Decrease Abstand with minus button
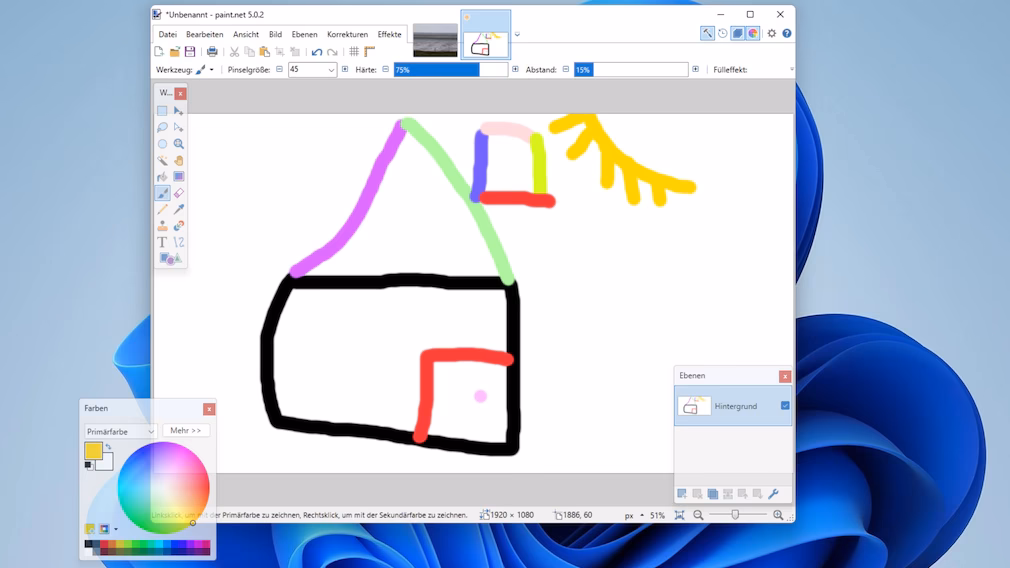 [x=566, y=69]
